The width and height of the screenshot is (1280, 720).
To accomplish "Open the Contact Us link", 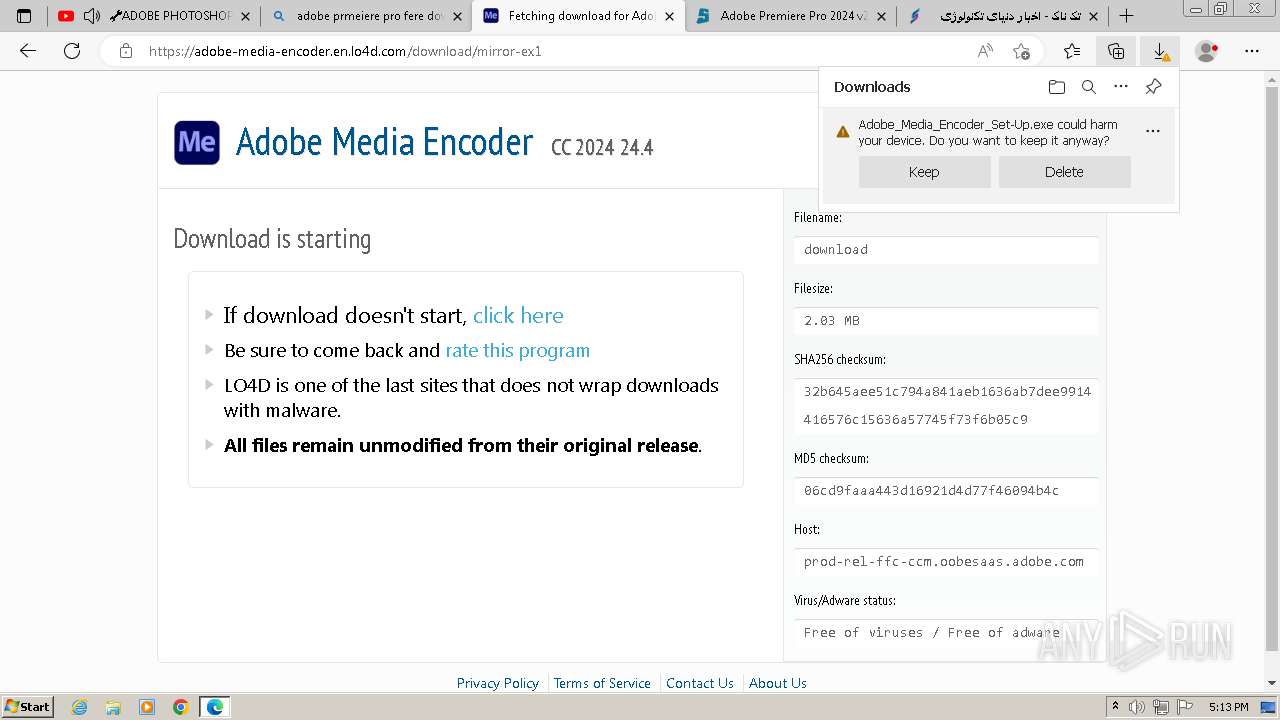I will 700,683.
